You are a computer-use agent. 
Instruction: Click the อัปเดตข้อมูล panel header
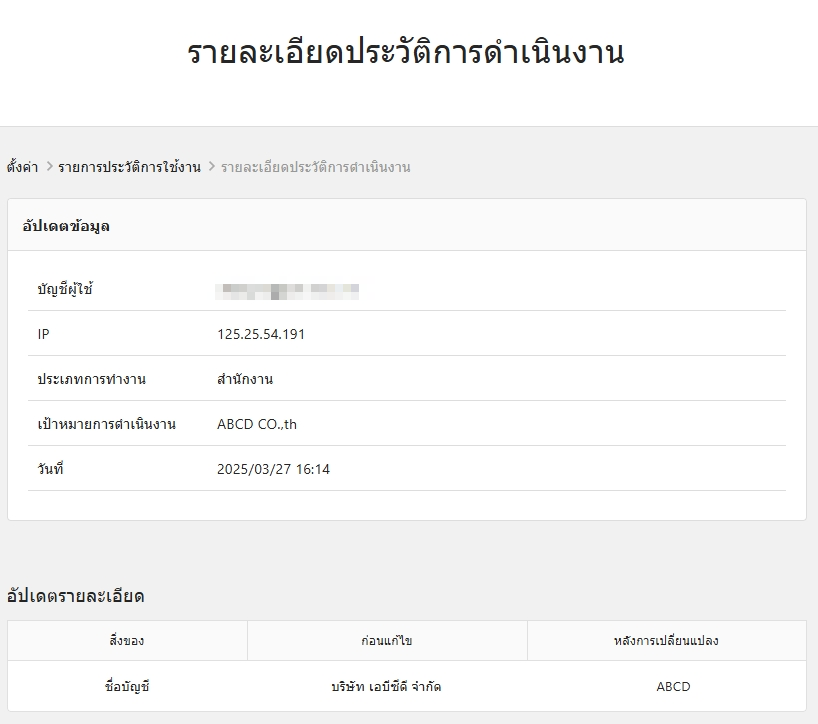66,226
